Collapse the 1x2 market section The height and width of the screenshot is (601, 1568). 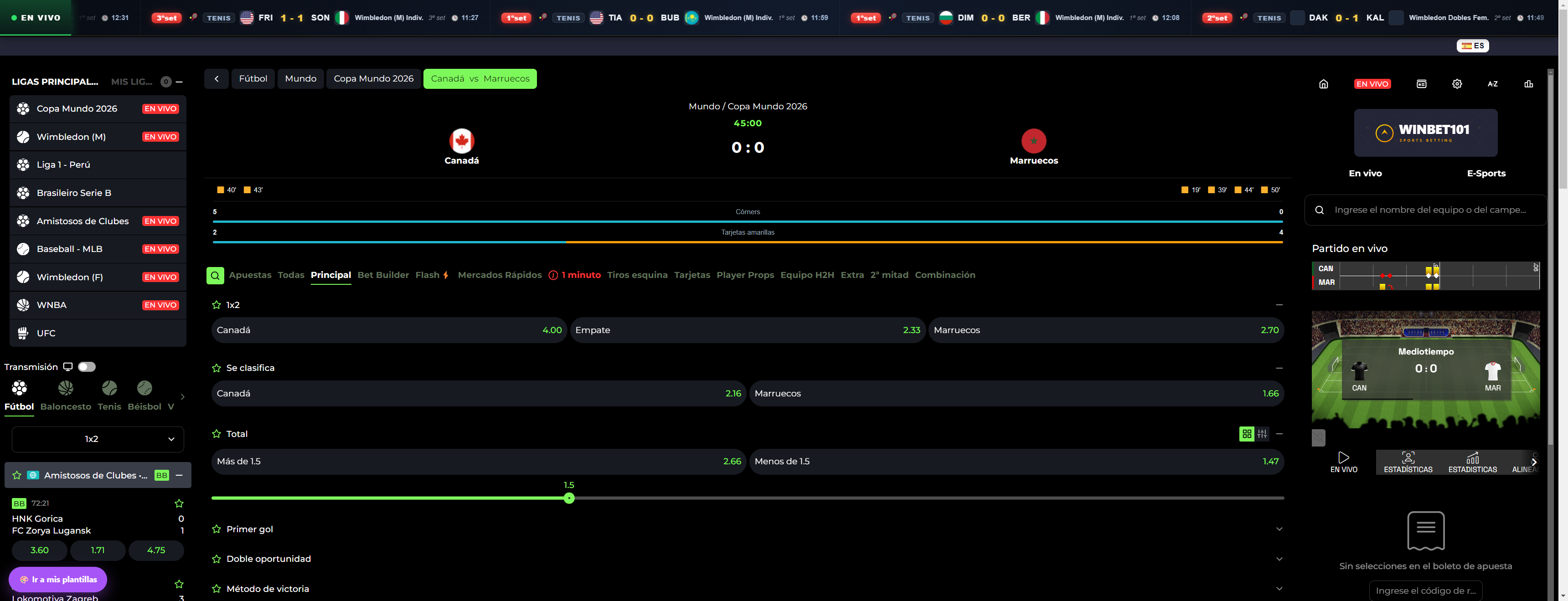(x=1279, y=305)
